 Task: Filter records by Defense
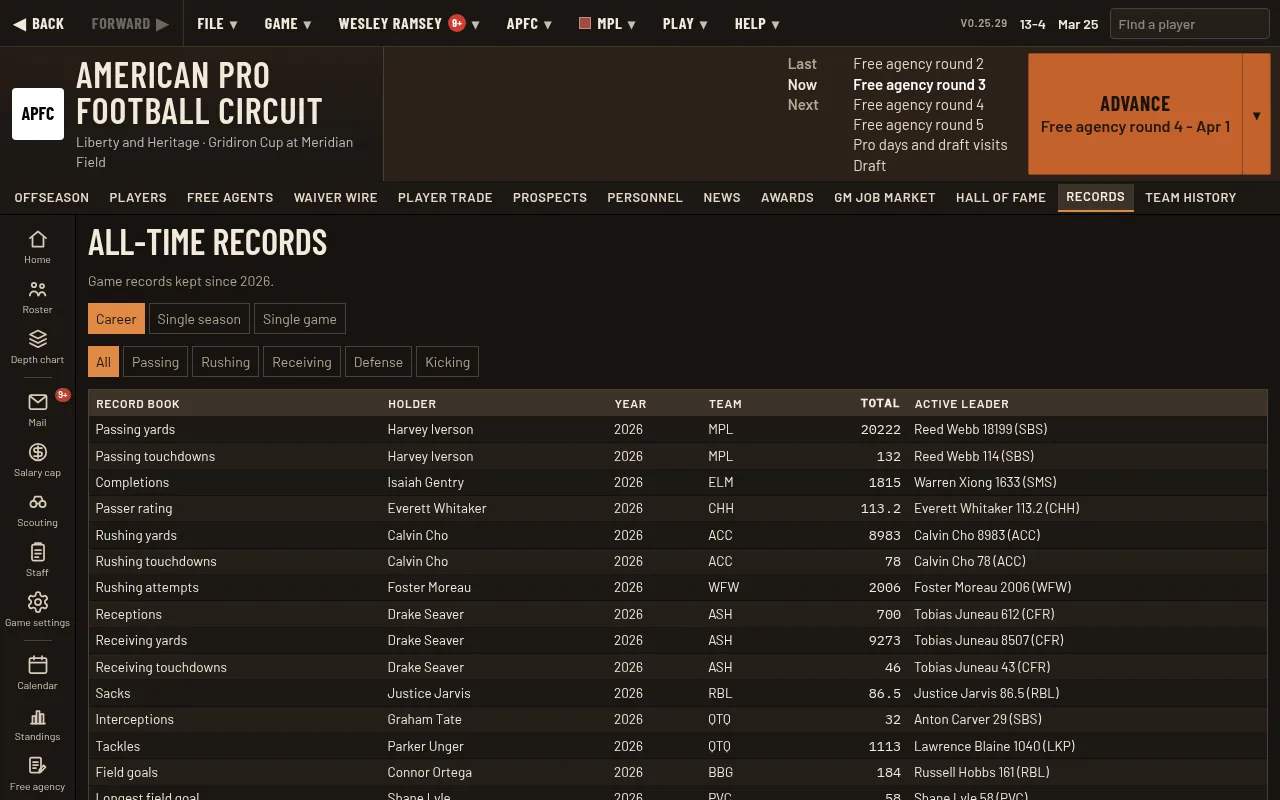click(x=378, y=362)
